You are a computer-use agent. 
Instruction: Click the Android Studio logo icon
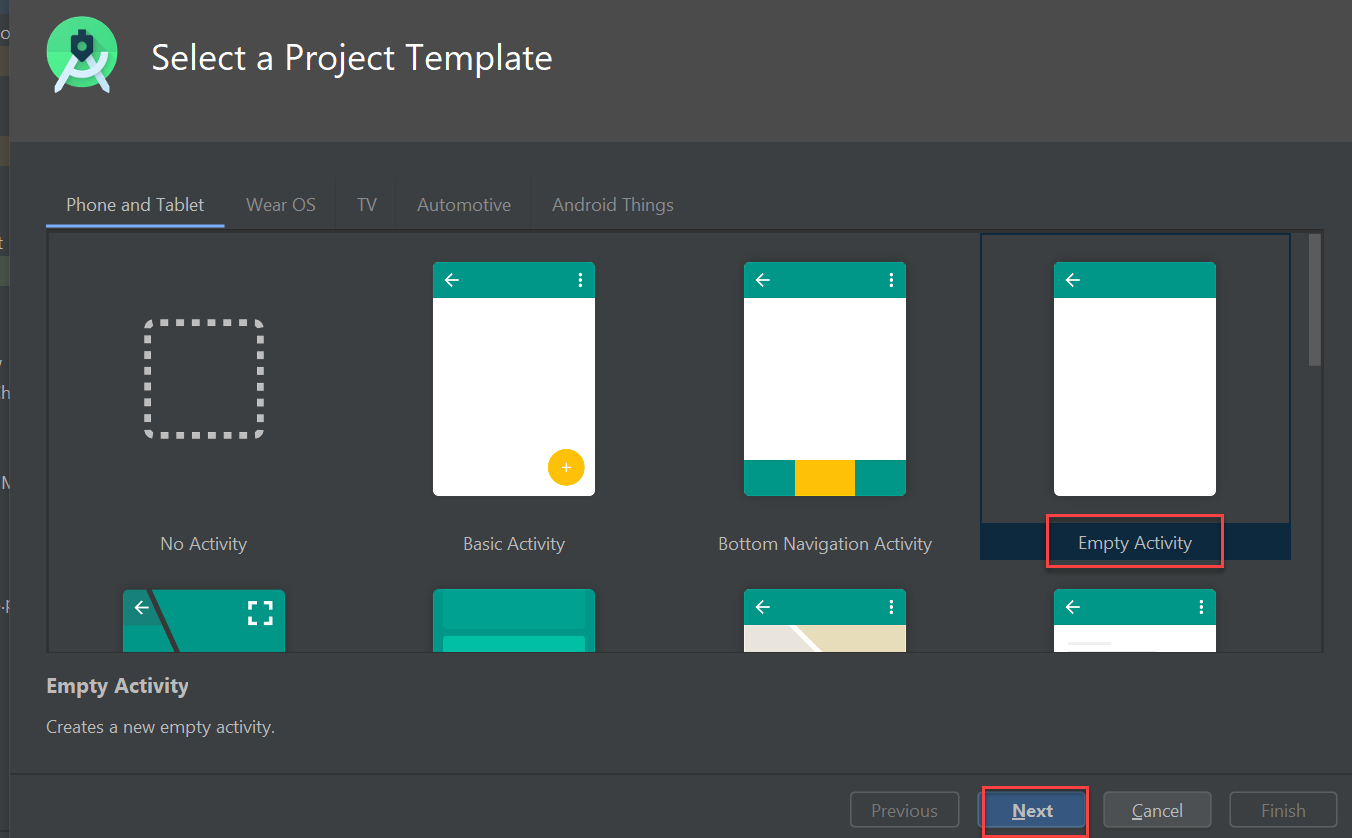pyautogui.click(x=82, y=56)
